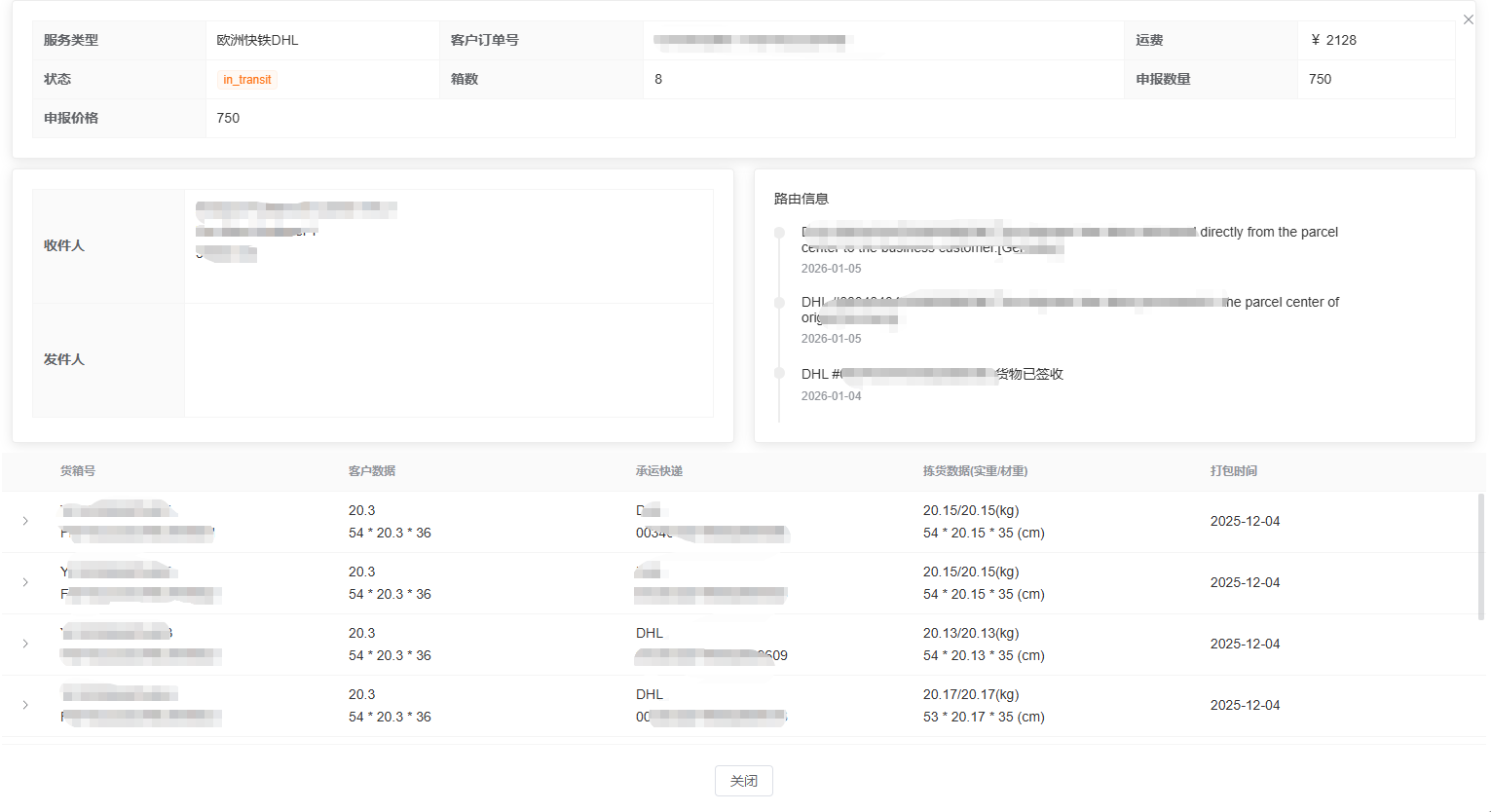Expand the second box row chevron
1491x812 pixels.
25,583
